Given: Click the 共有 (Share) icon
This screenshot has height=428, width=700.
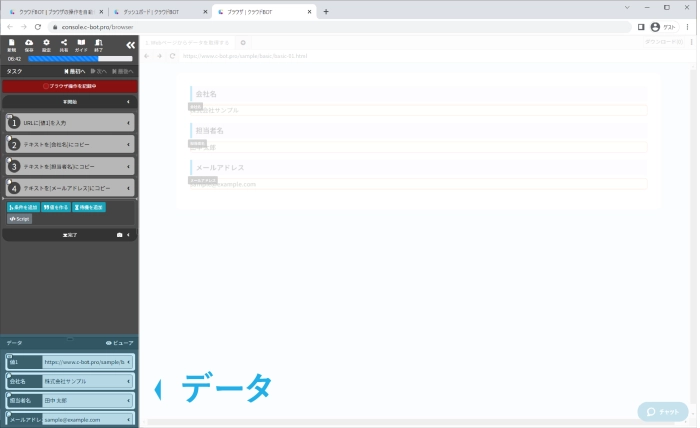Looking at the screenshot, I should click(x=64, y=44).
